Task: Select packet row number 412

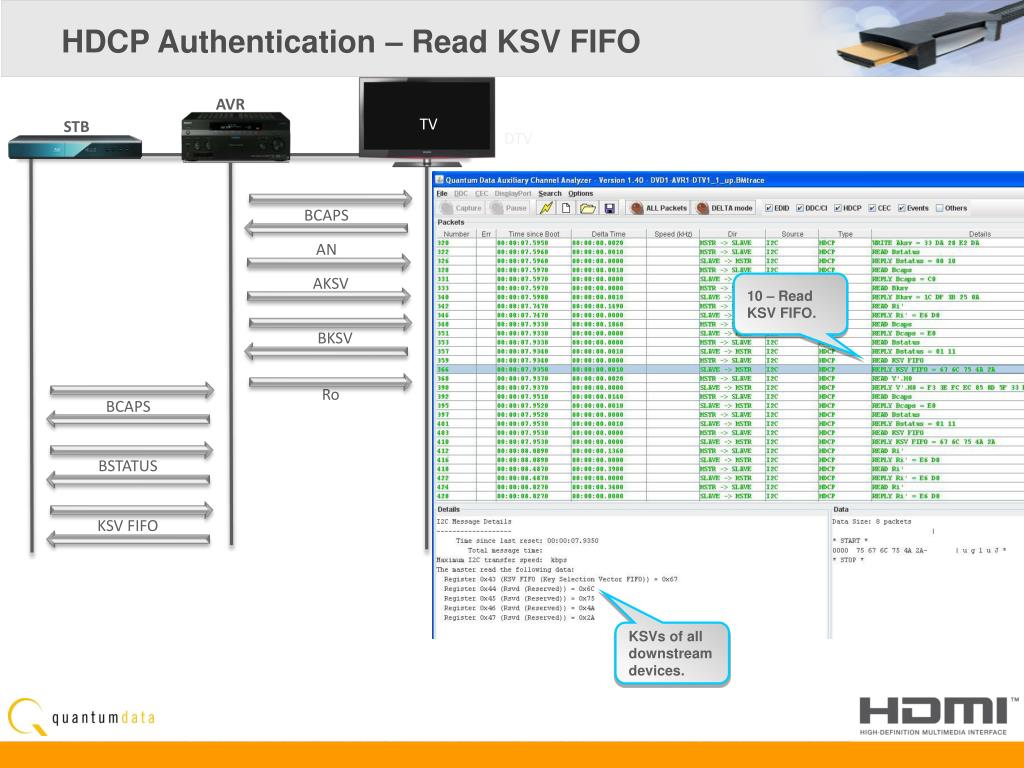Action: 729,451
